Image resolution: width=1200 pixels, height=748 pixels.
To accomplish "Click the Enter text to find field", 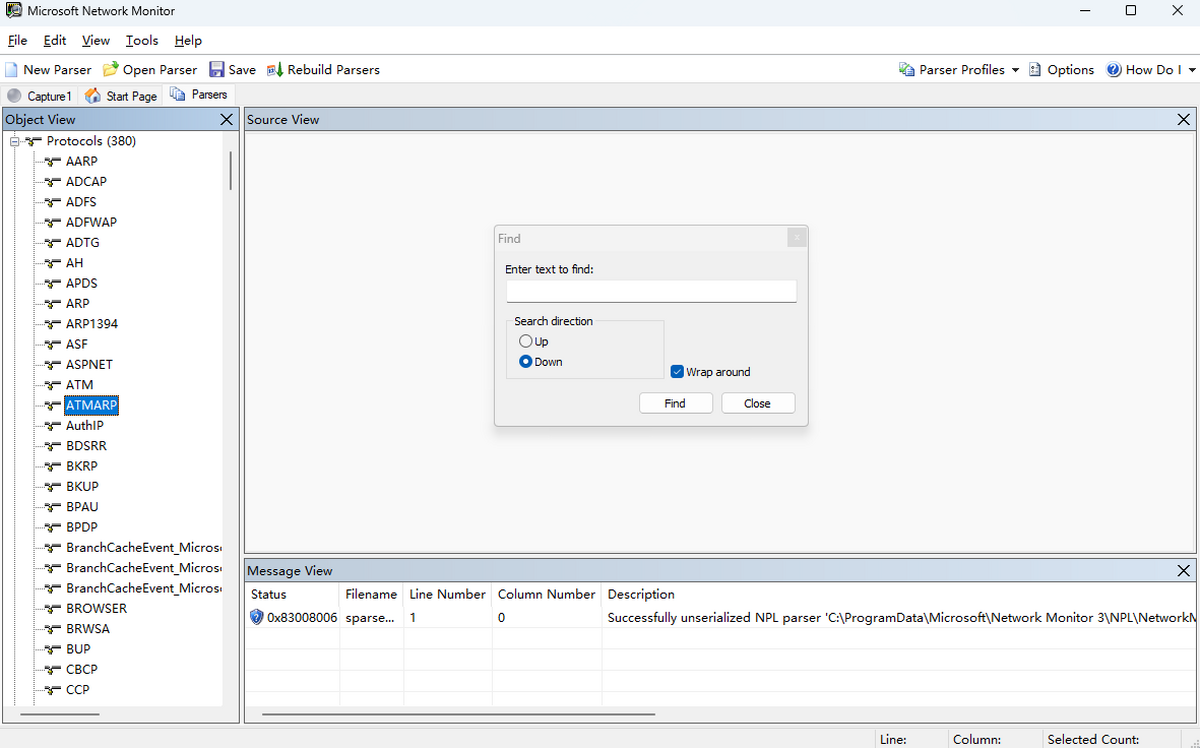I will (x=651, y=291).
